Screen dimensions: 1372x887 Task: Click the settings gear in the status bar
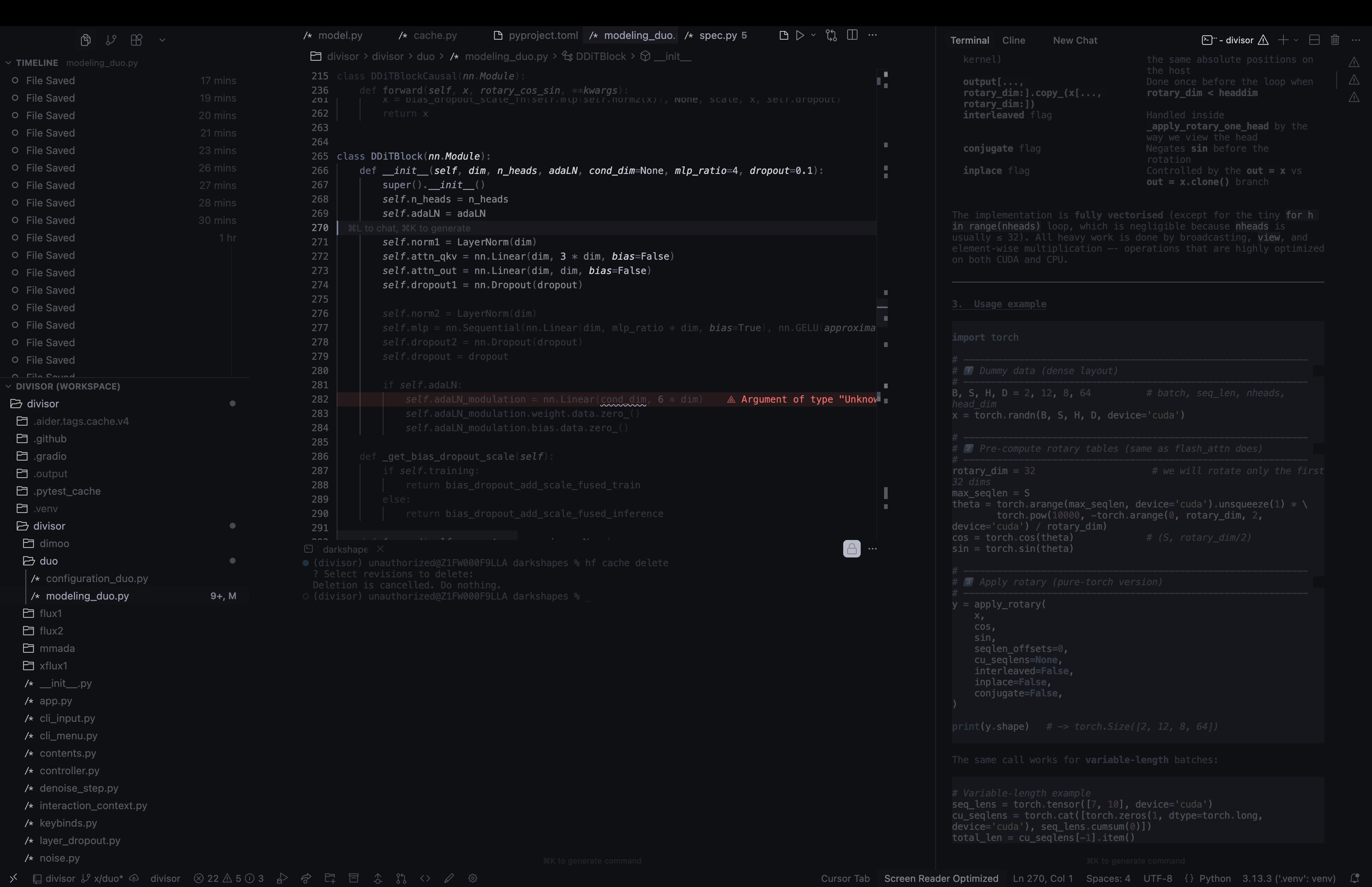[x=473, y=878]
